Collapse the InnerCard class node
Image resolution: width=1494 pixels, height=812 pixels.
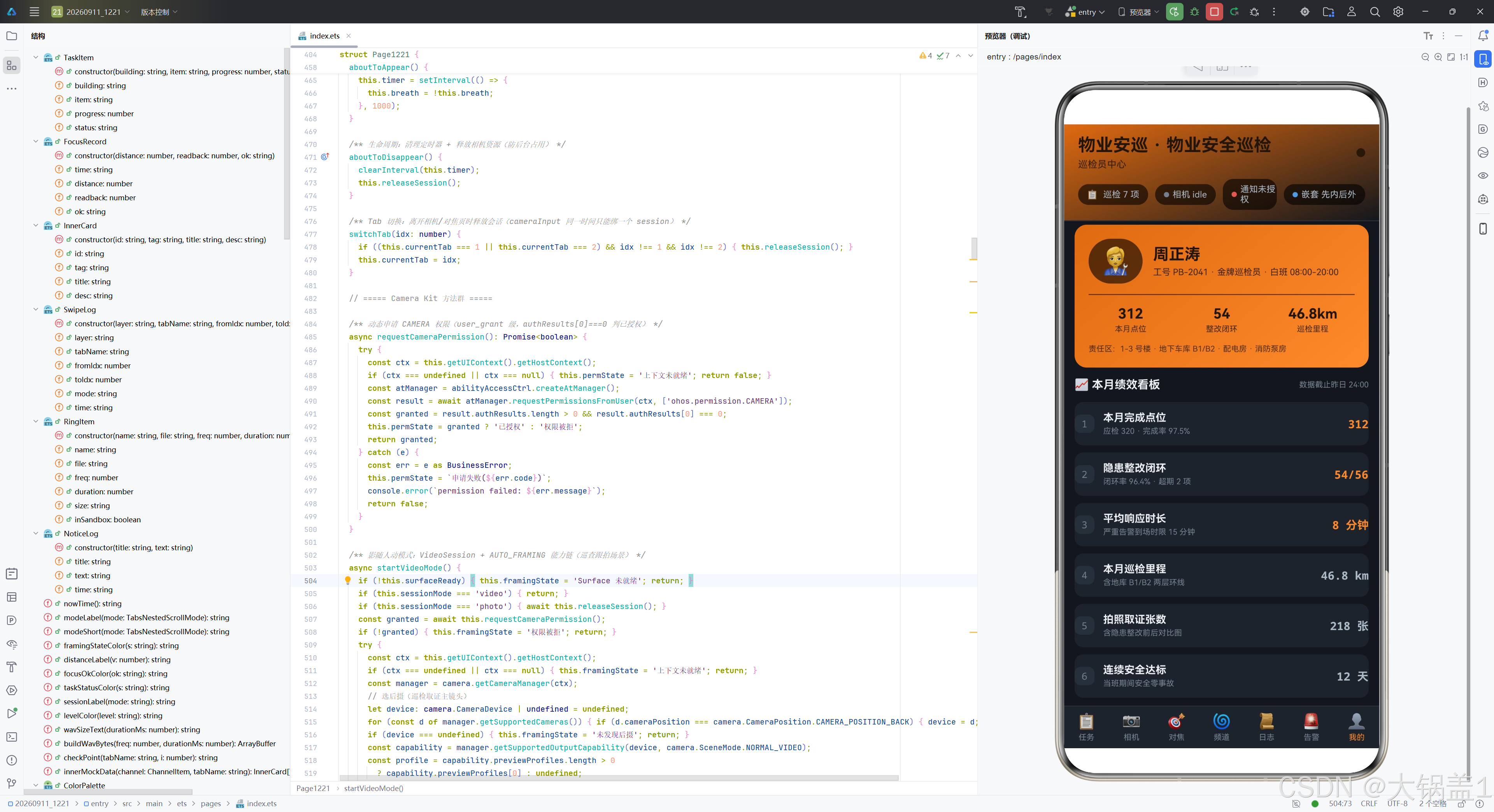[x=36, y=226]
